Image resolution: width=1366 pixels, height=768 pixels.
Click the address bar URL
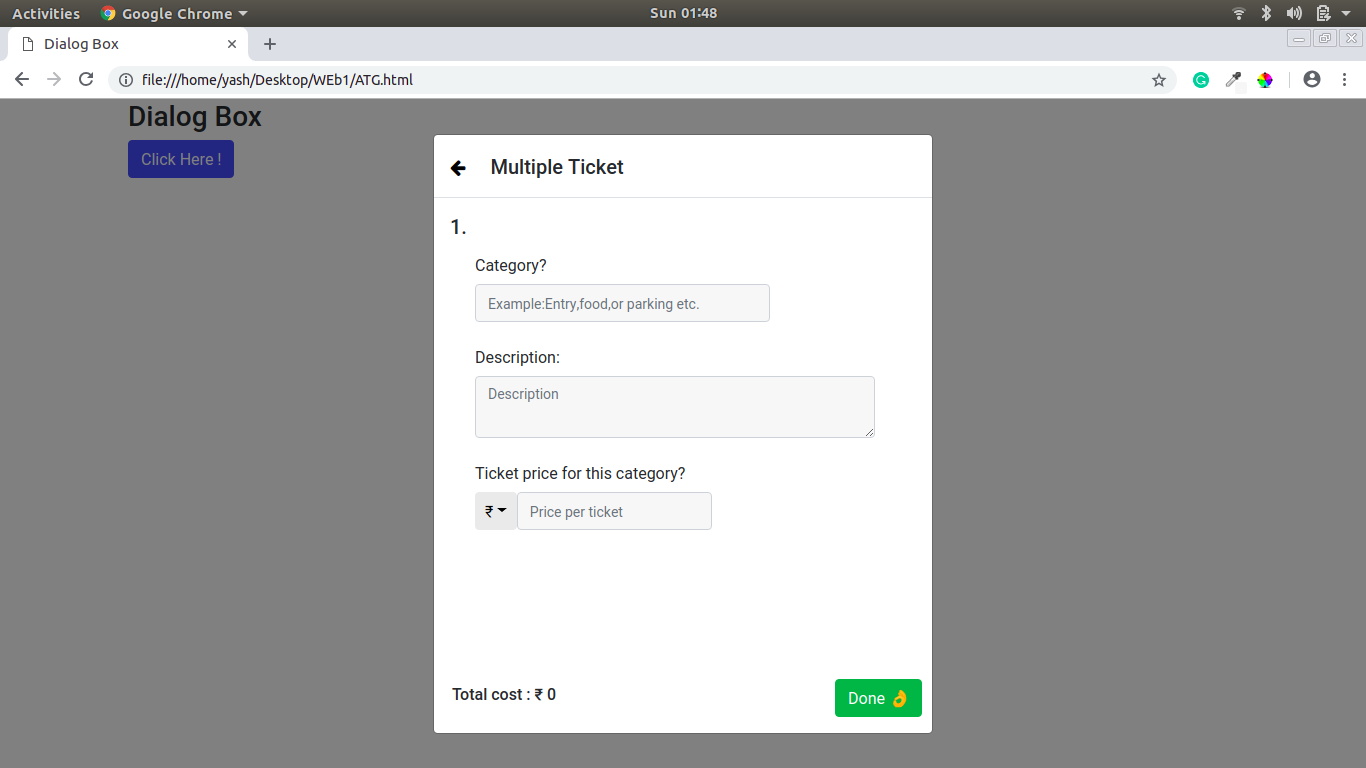click(x=277, y=80)
